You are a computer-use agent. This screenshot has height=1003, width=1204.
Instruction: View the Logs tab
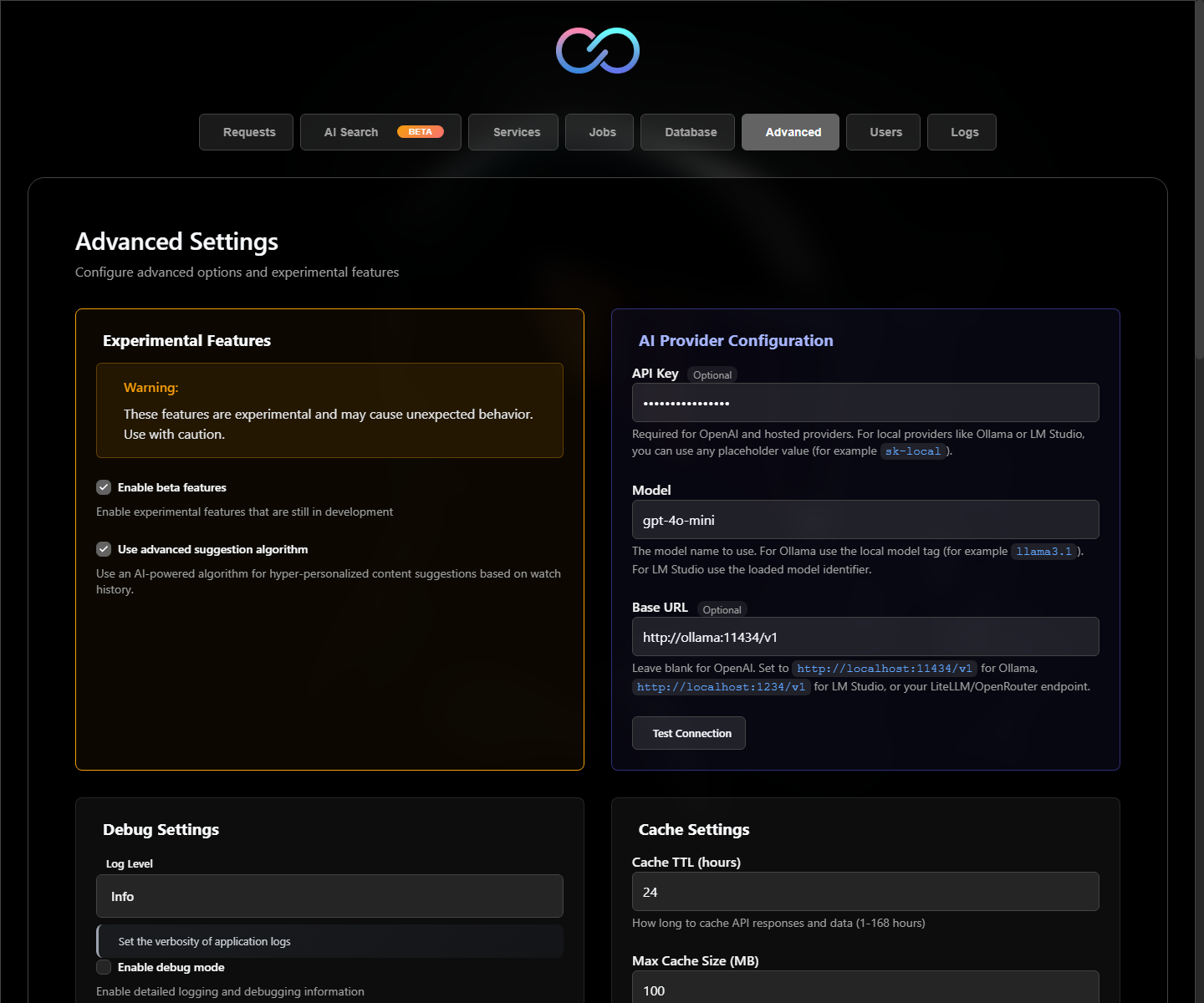[x=962, y=132]
